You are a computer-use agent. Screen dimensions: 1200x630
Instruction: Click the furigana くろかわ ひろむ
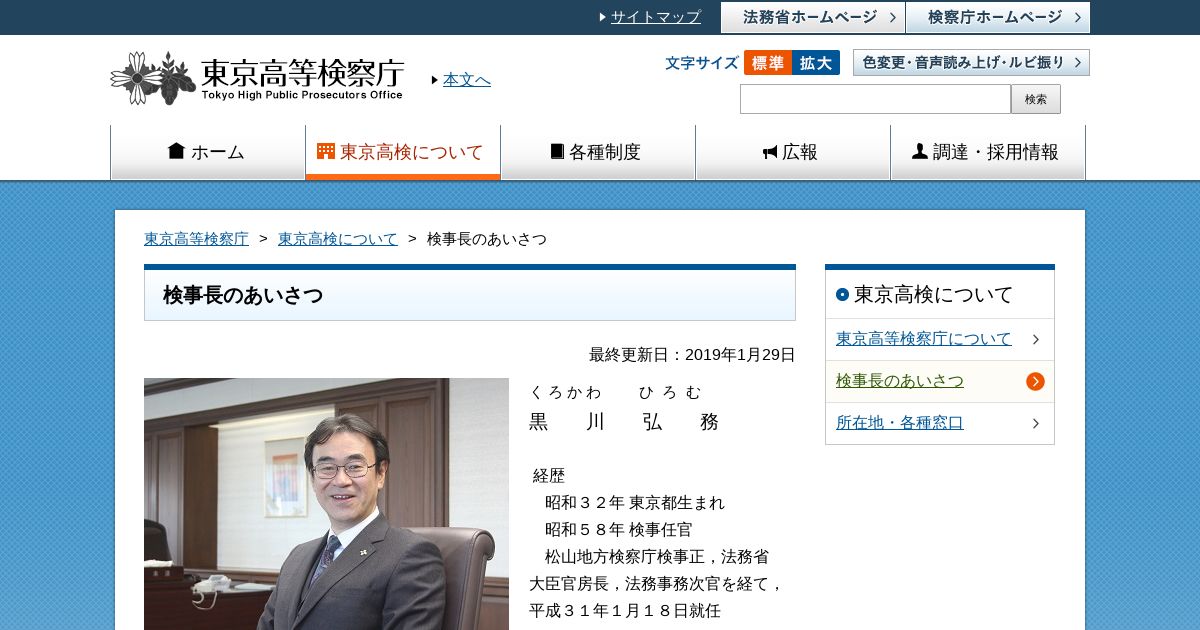tap(616, 392)
